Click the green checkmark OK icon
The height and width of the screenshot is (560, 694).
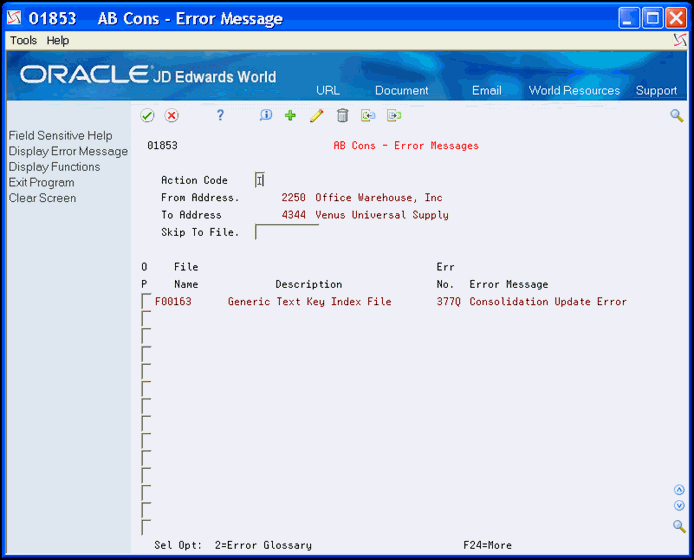147,116
